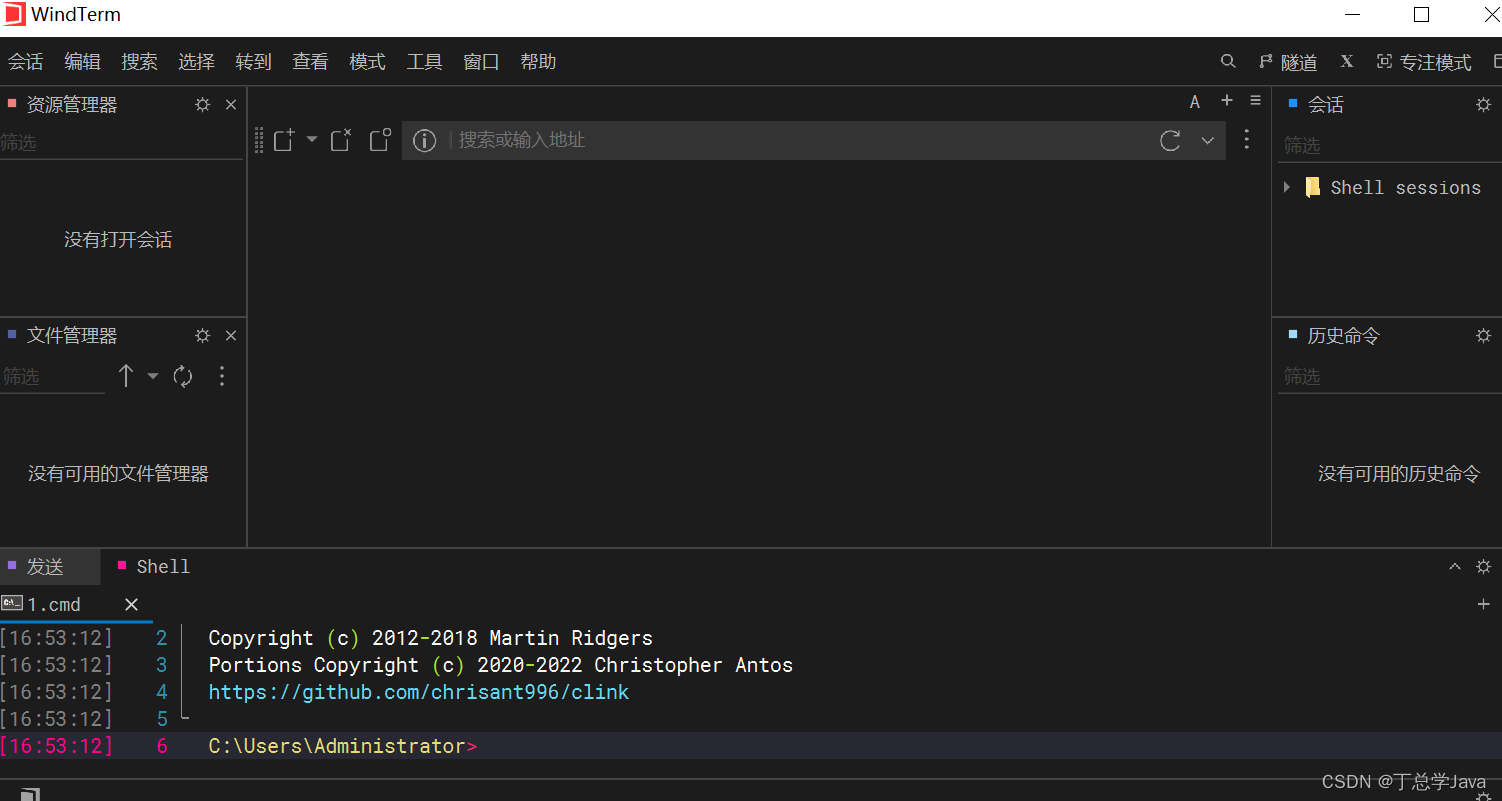
Task: Open dropdown next to the up arrow
Action: (x=153, y=376)
